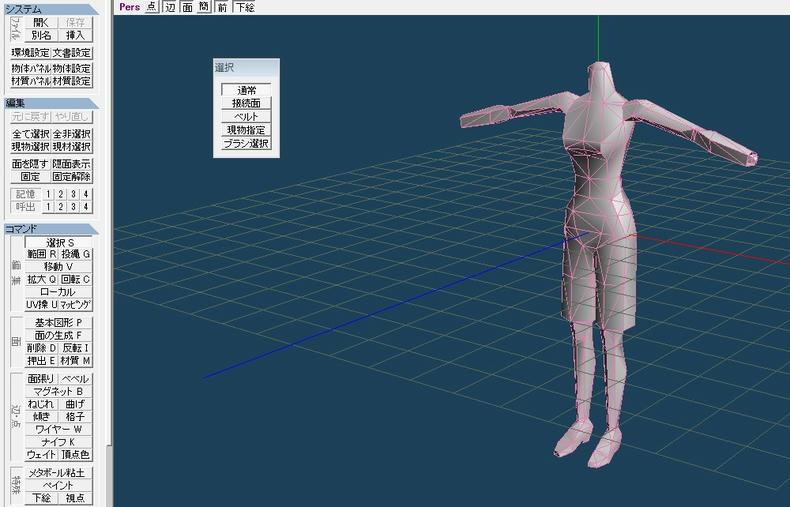Recall selection from 呼出 slot 4
The width and height of the screenshot is (790, 507).
tap(86, 207)
